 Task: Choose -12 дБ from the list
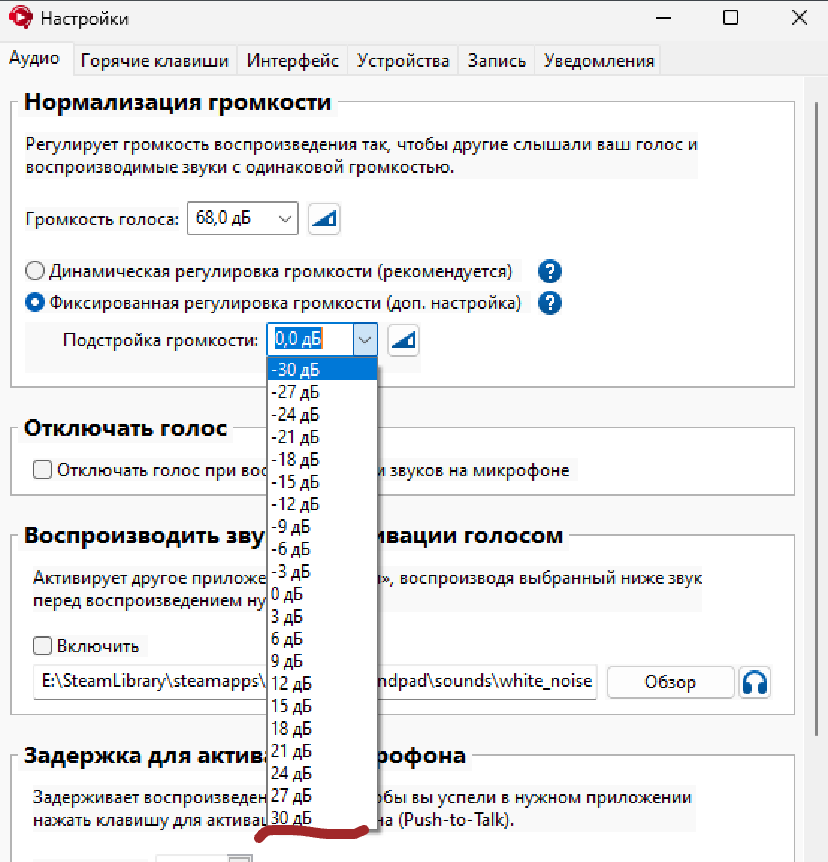pos(322,504)
